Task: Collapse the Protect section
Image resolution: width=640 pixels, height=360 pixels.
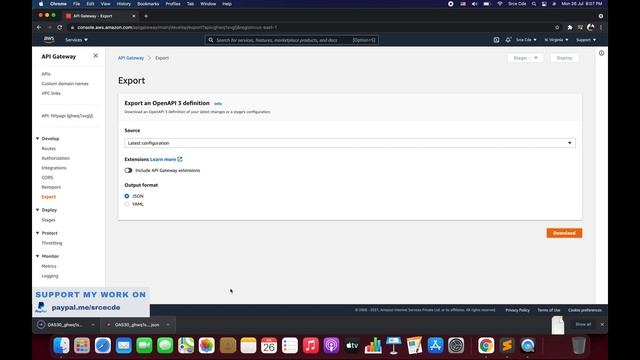Action: click(x=38, y=233)
